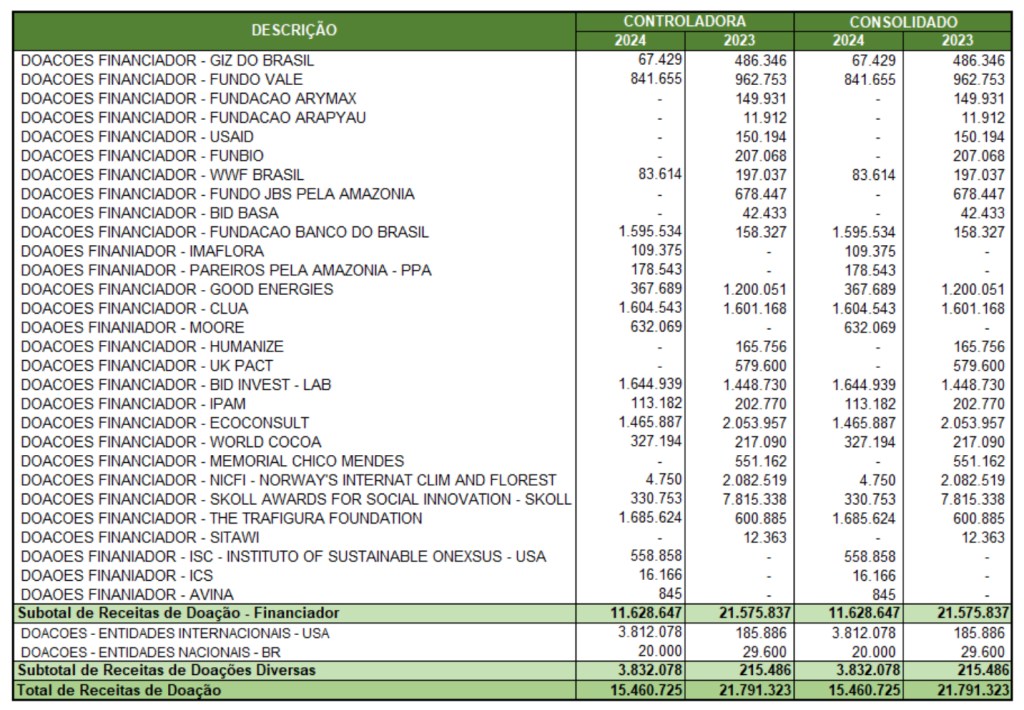Click the DESCRIÇÃO column header

point(293,30)
